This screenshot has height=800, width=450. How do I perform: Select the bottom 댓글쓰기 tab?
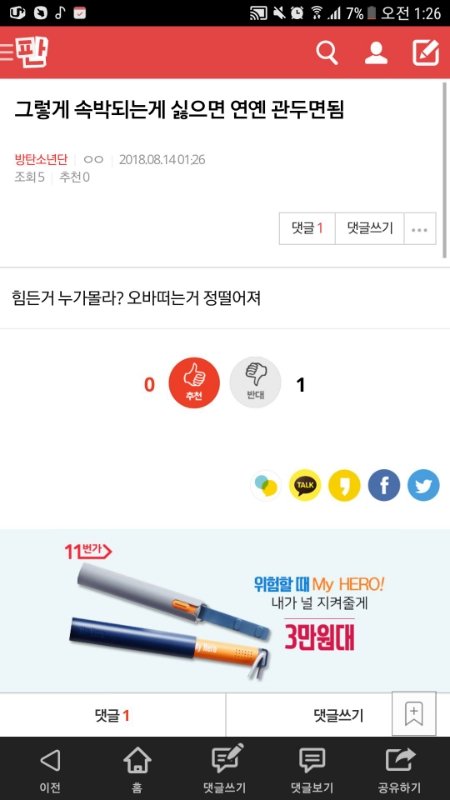pyautogui.click(x=309, y=715)
